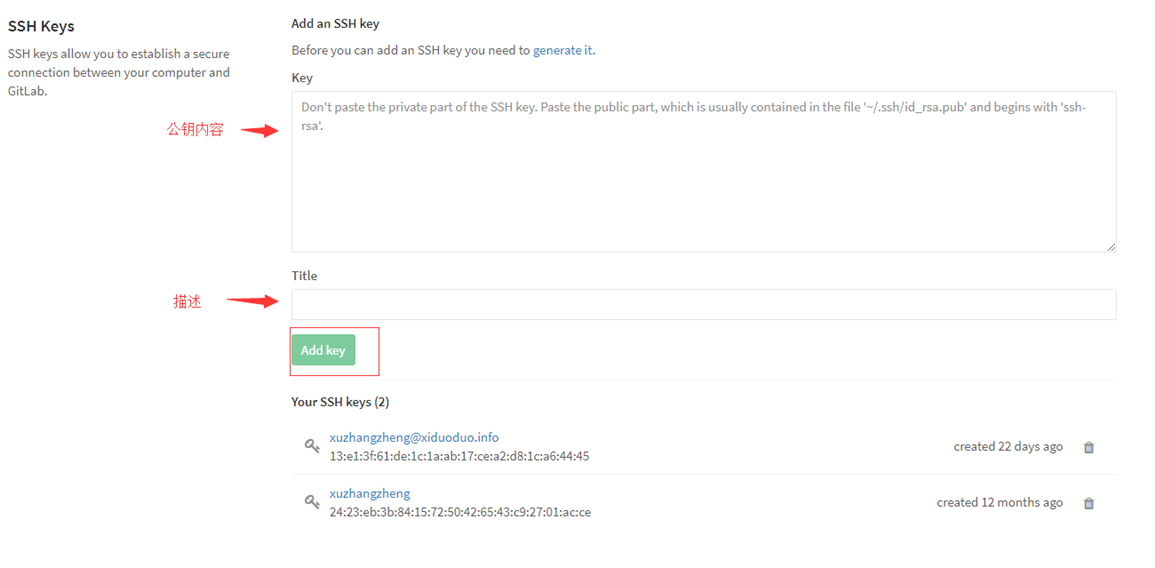Click into the Title input field

(x=703, y=304)
